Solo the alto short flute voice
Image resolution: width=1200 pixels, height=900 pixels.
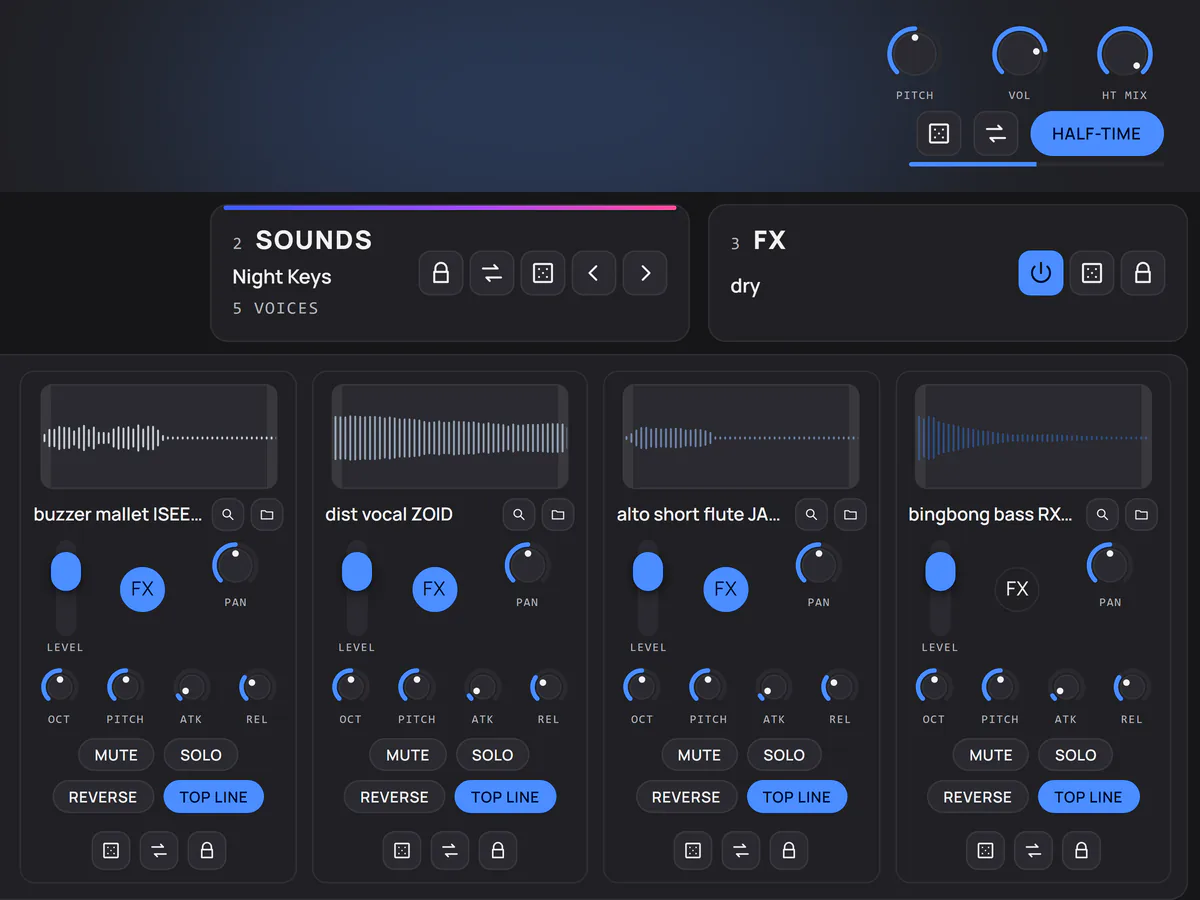tap(784, 755)
